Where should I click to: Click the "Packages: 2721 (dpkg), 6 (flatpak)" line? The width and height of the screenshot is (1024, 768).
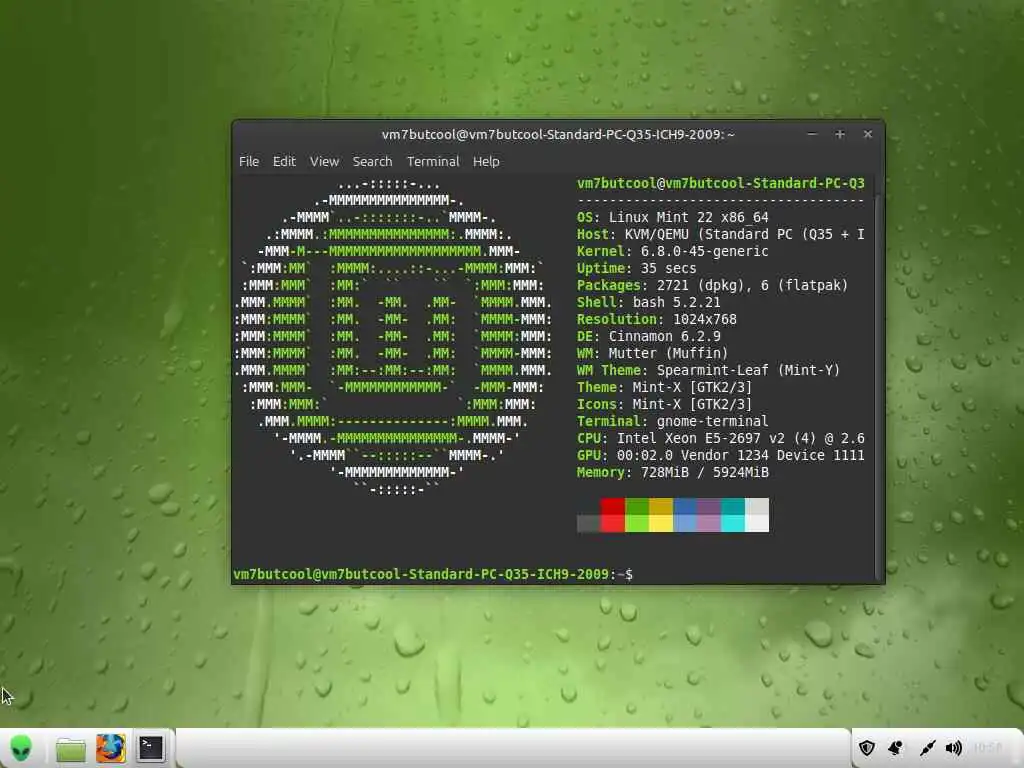[712, 285]
